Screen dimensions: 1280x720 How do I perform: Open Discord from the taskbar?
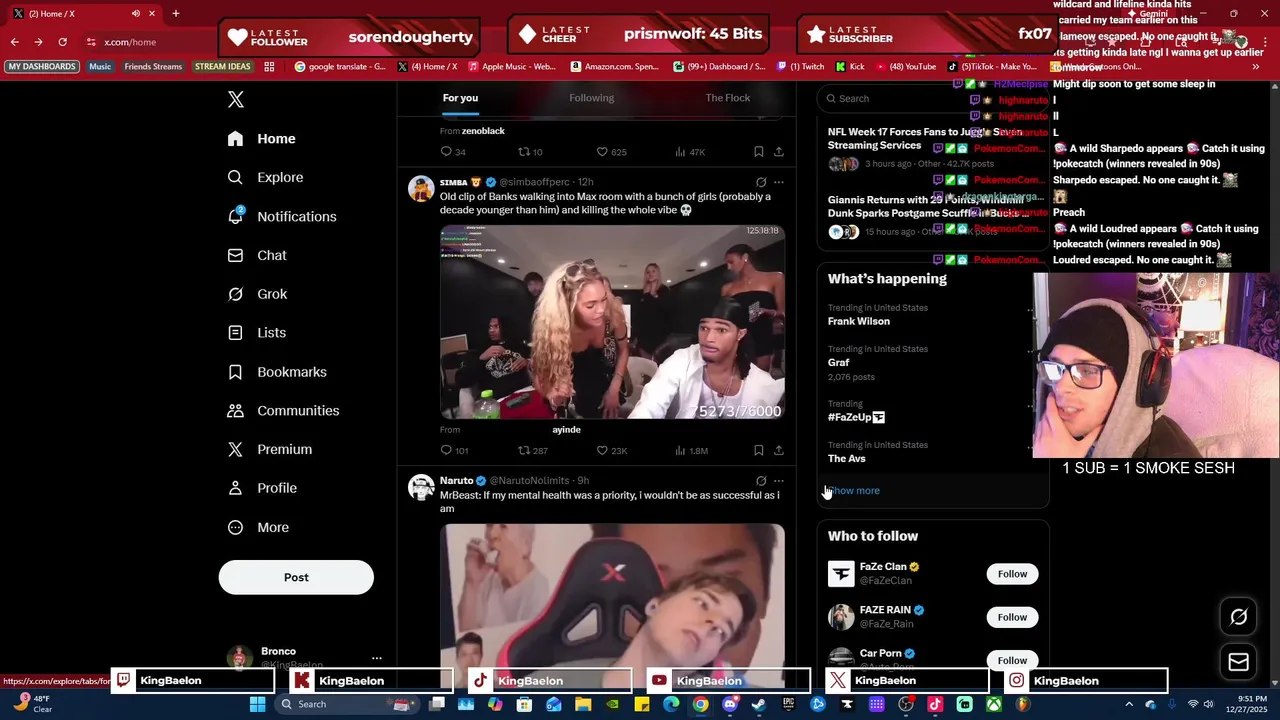(x=730, y=704)
